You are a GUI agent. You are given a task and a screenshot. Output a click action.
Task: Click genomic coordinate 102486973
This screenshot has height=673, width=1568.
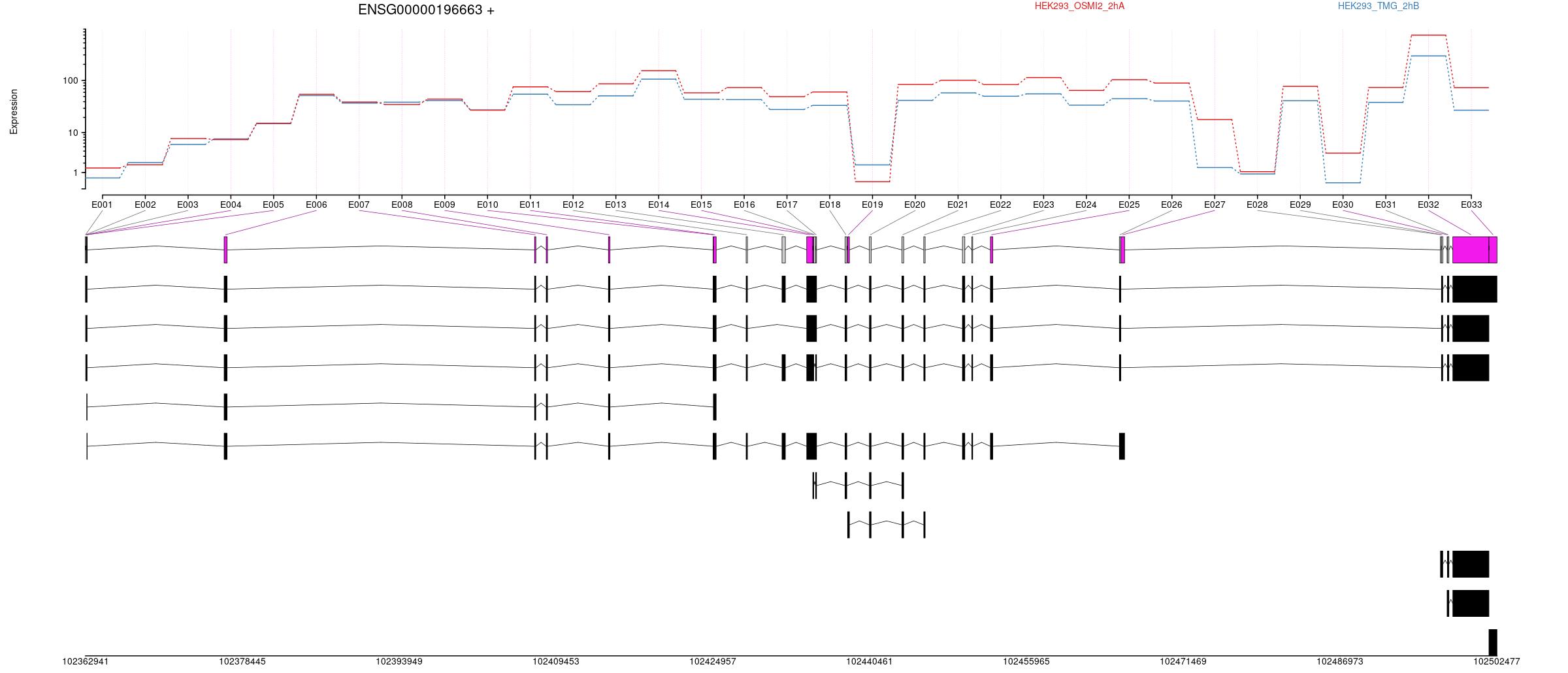pyautogui.click(x=1340, y=662)
